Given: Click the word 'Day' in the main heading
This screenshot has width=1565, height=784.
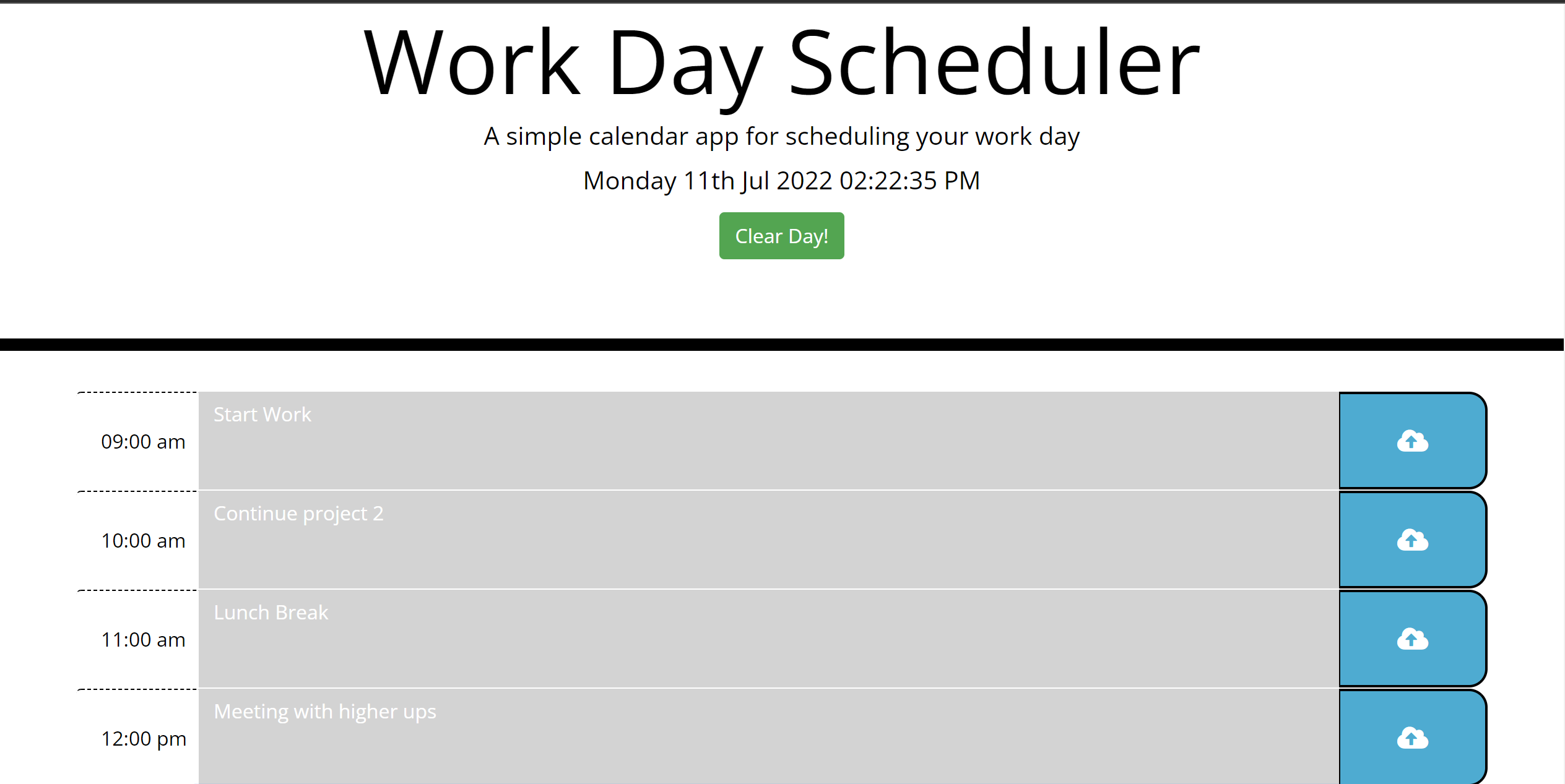Looking at the screenshot, I should pos(683,63).
